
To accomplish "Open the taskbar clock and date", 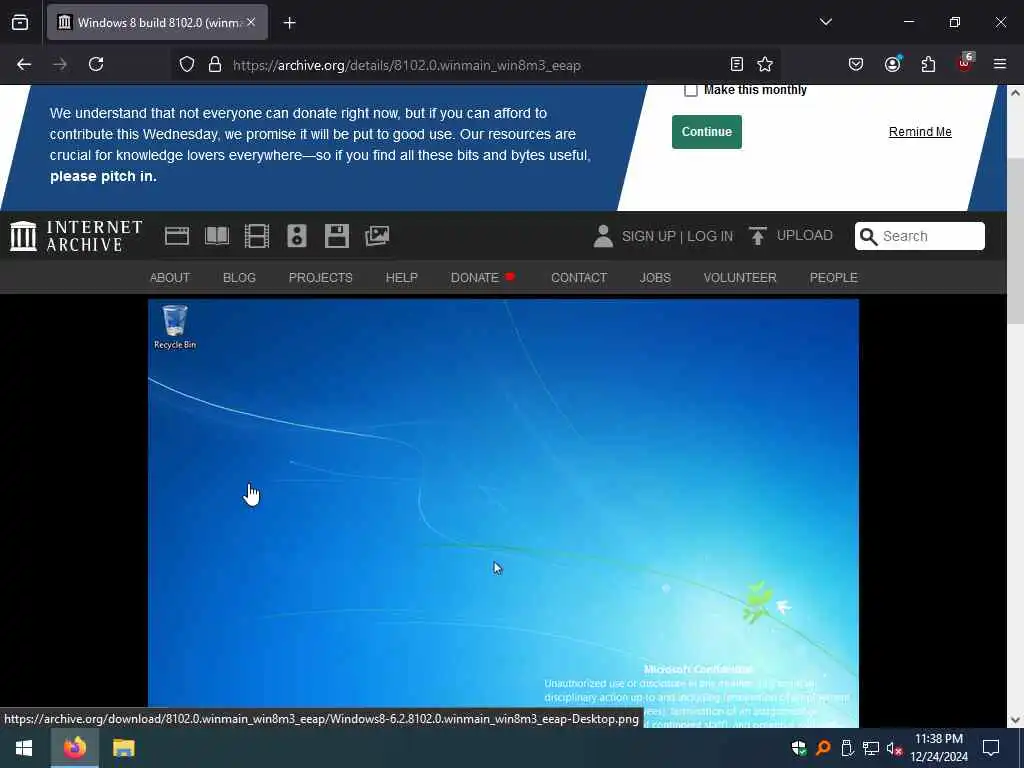I will 938,748.
